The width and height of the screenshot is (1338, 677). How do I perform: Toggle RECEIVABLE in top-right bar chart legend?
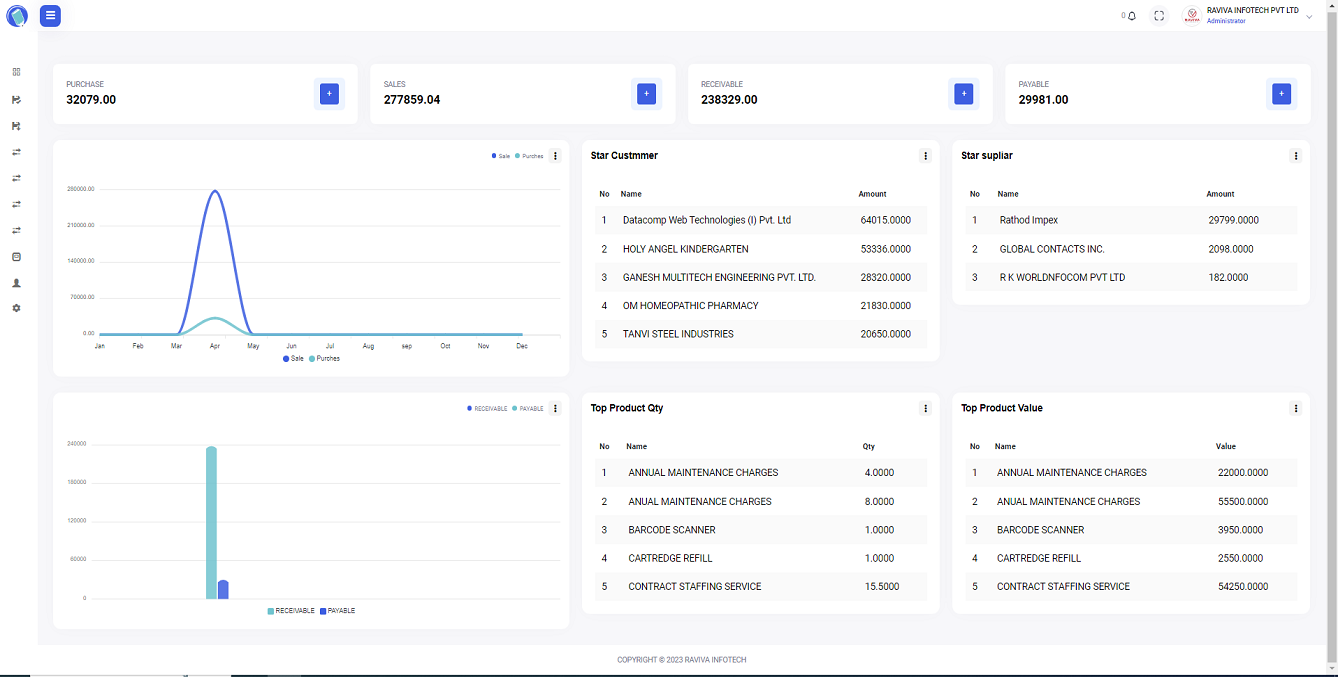[487, 408]
